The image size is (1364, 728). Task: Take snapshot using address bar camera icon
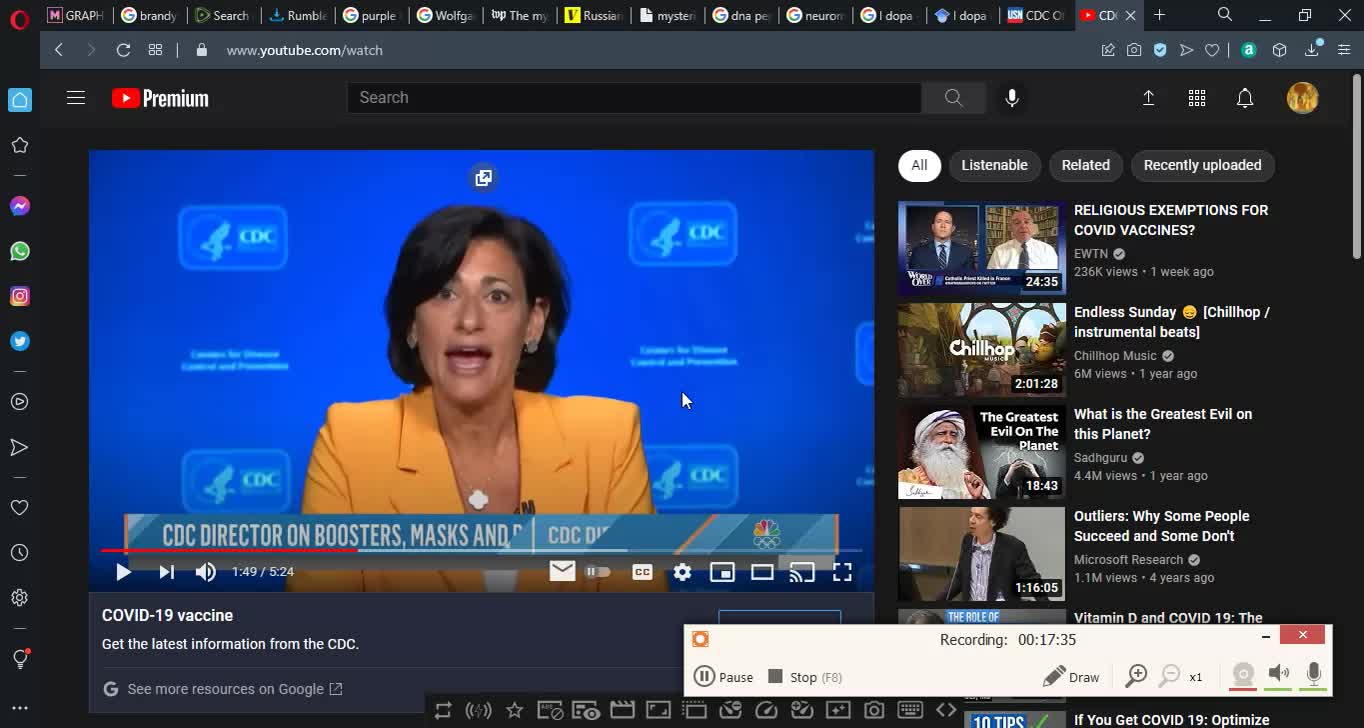pyautogui.click(x=1134, y=50)
